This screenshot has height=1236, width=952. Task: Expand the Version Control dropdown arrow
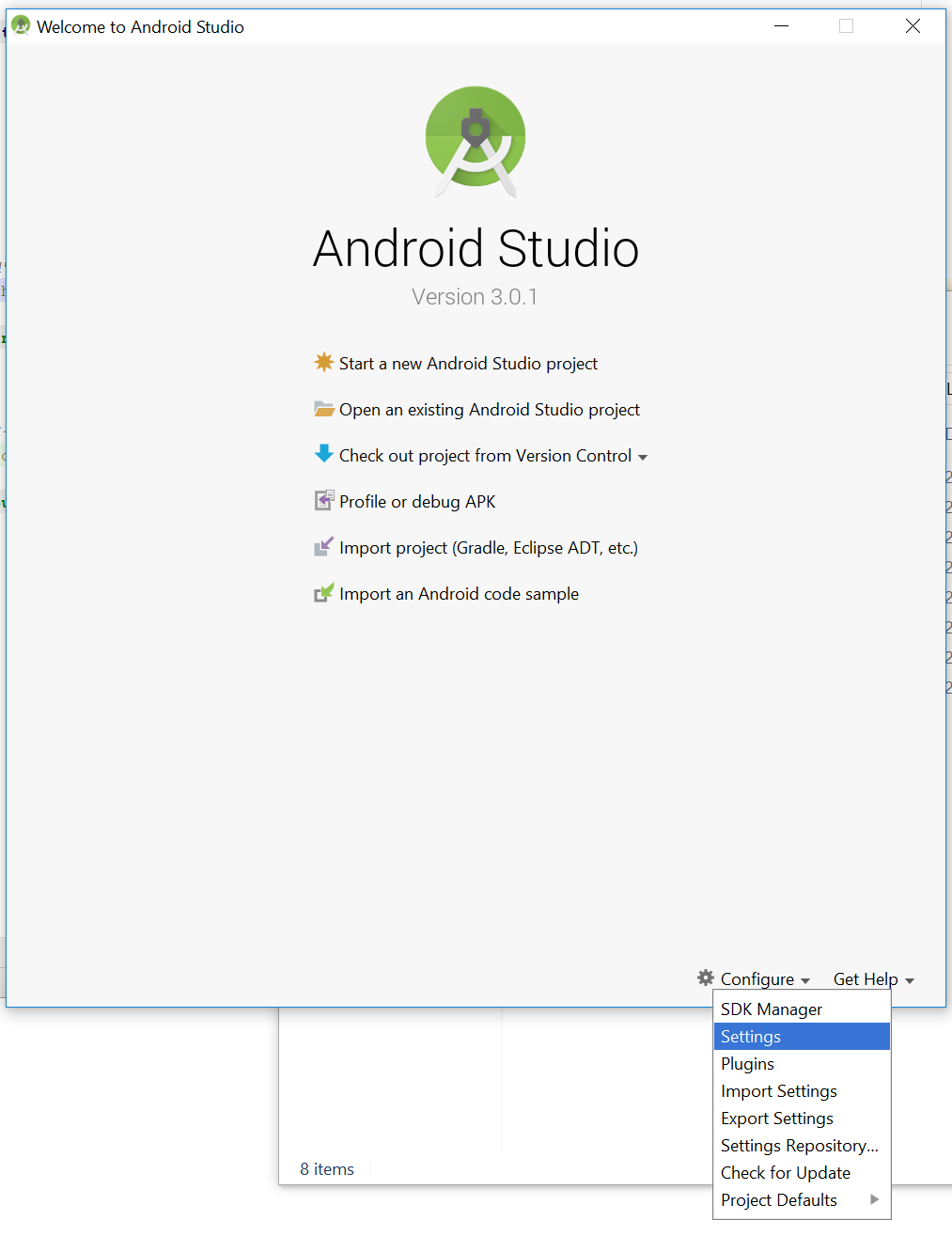(643, 458)
